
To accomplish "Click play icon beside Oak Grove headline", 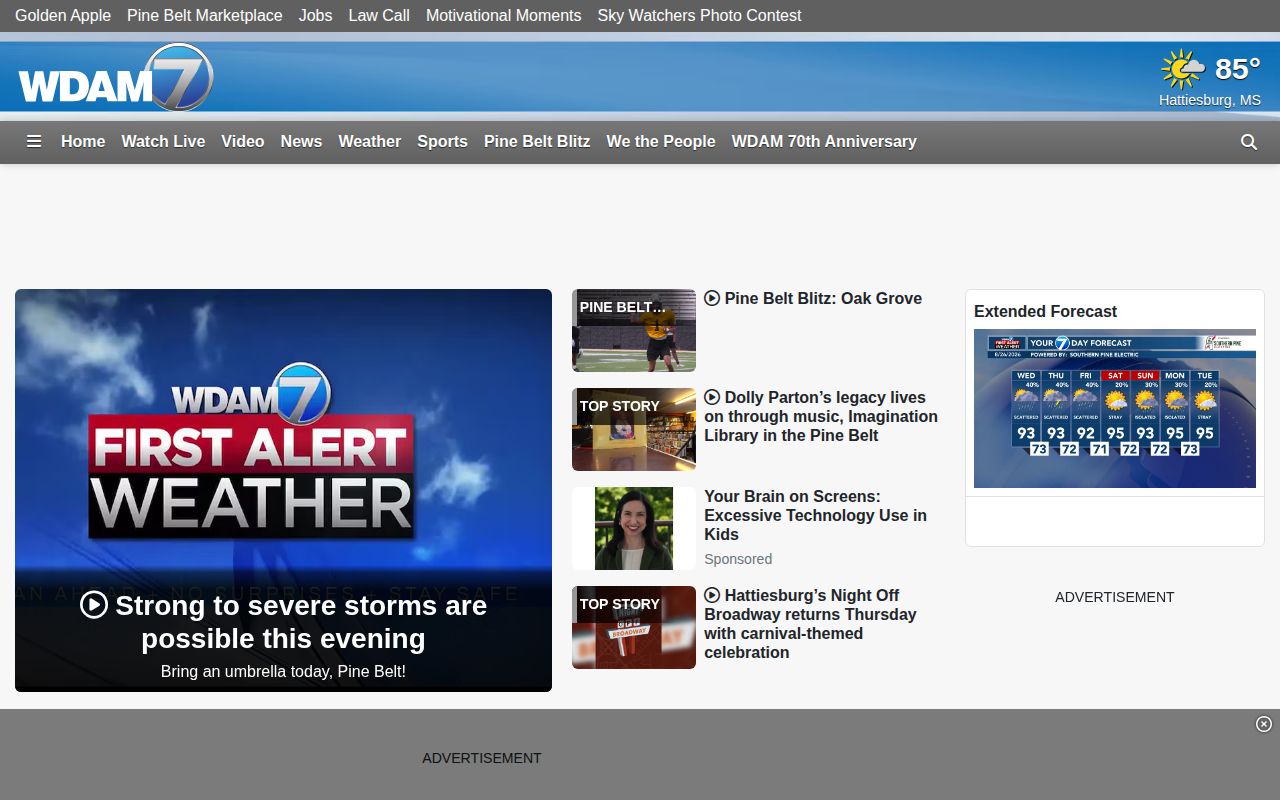I will point(712,298).
